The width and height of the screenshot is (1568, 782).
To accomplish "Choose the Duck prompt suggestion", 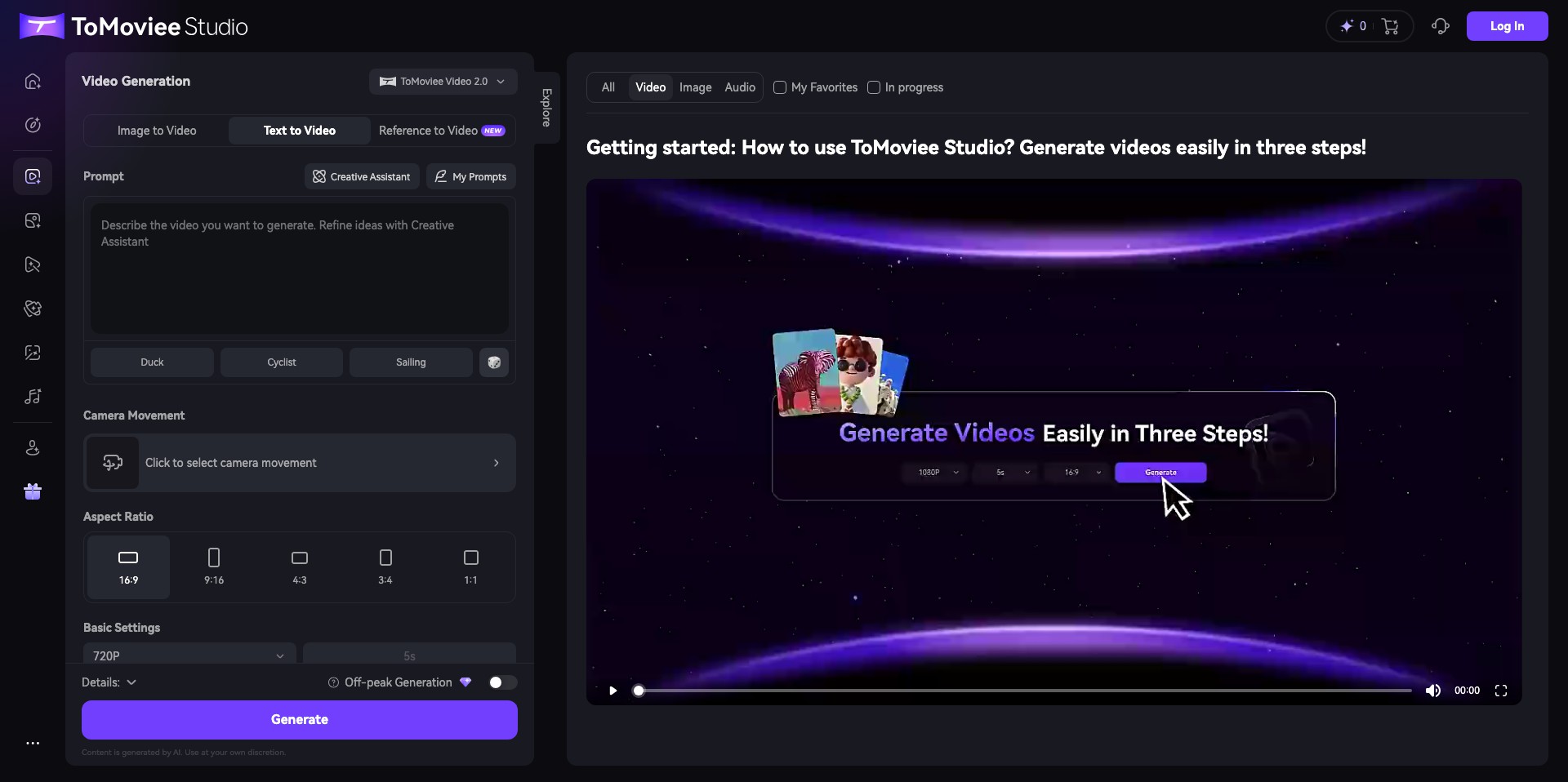I will 152,362.
